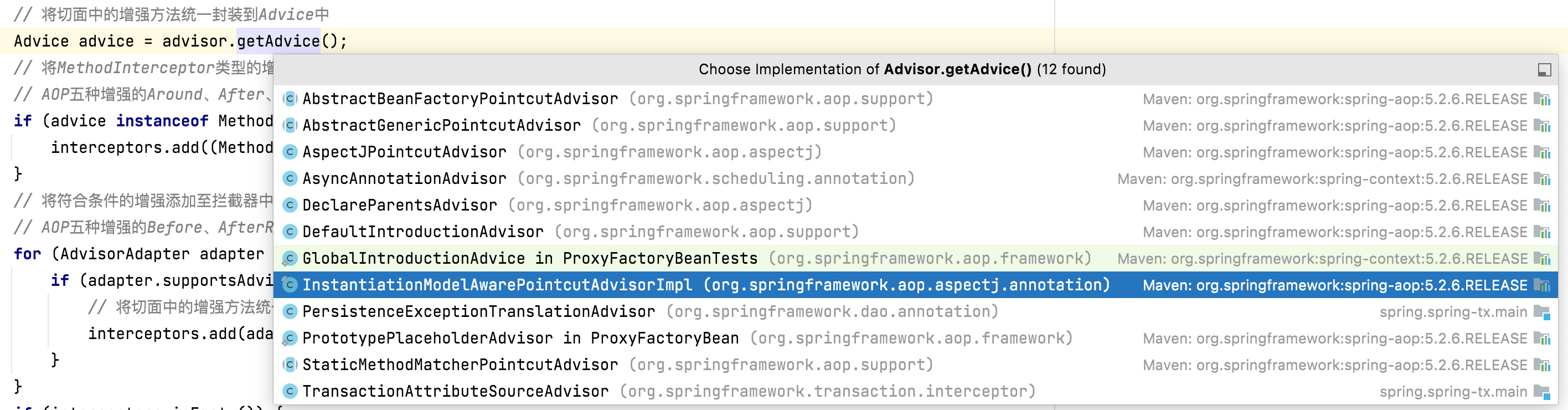Select DefaultIntroductionAdvisor from the list
Screen dimensions: 1568x410
(915, 232)
